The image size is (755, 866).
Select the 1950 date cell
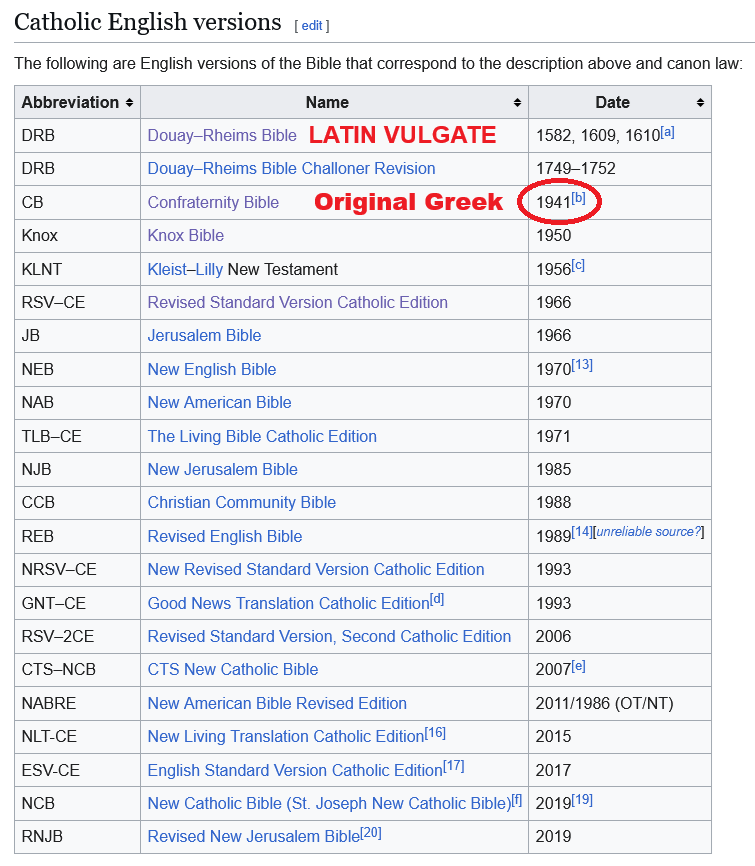pos(620,235)
